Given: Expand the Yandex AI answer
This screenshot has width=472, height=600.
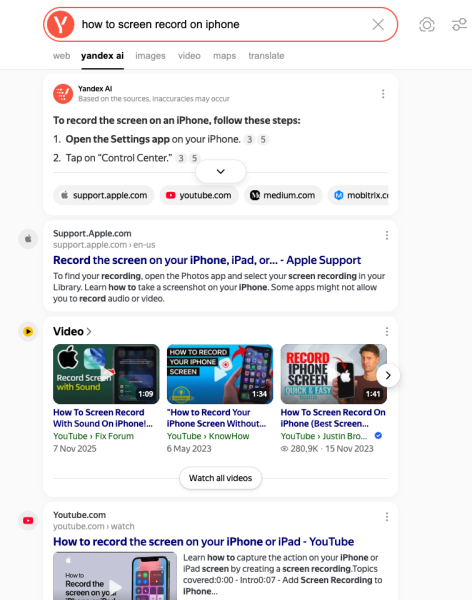Looking at the screenshot, I should pos(220,171).
